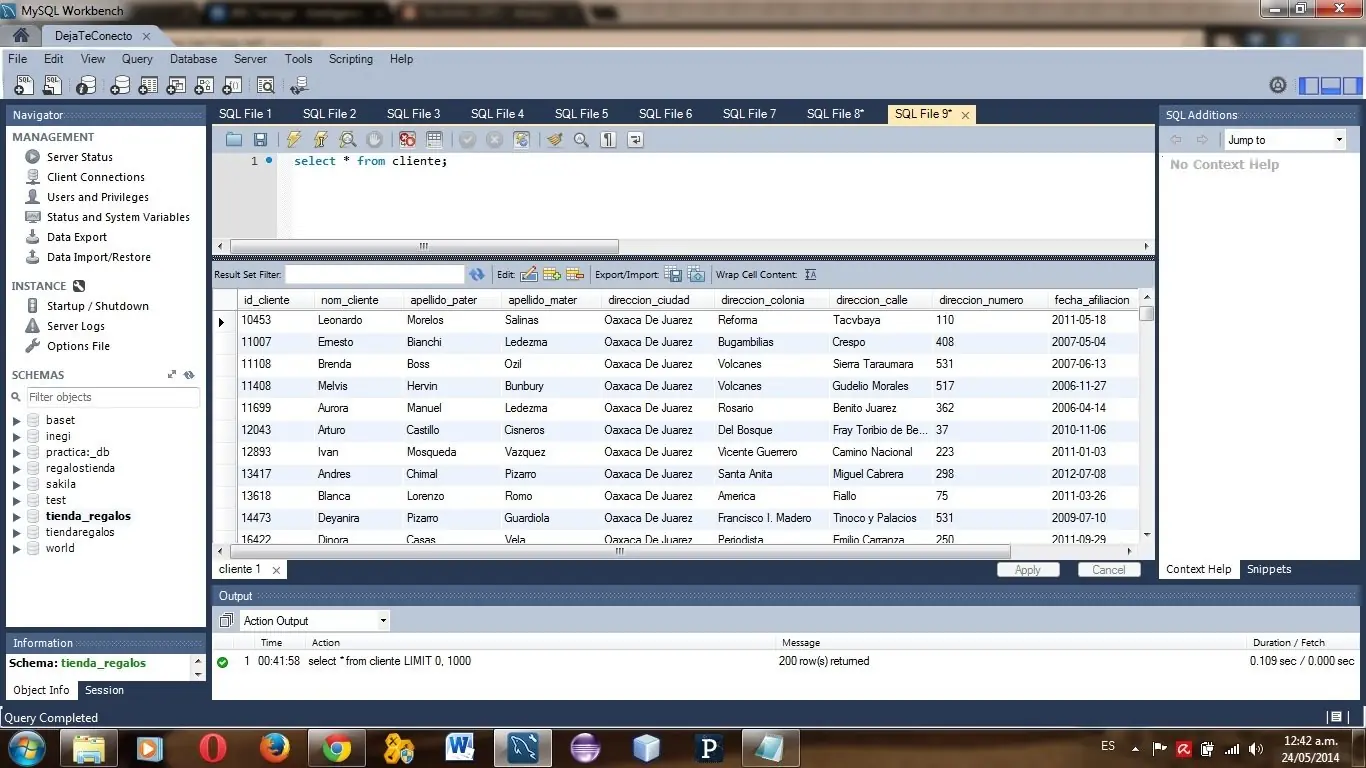Toggle invisible characters display with pilcrow icon
The width and height of the screenshot is (1366, 768).
coord(608,139)
